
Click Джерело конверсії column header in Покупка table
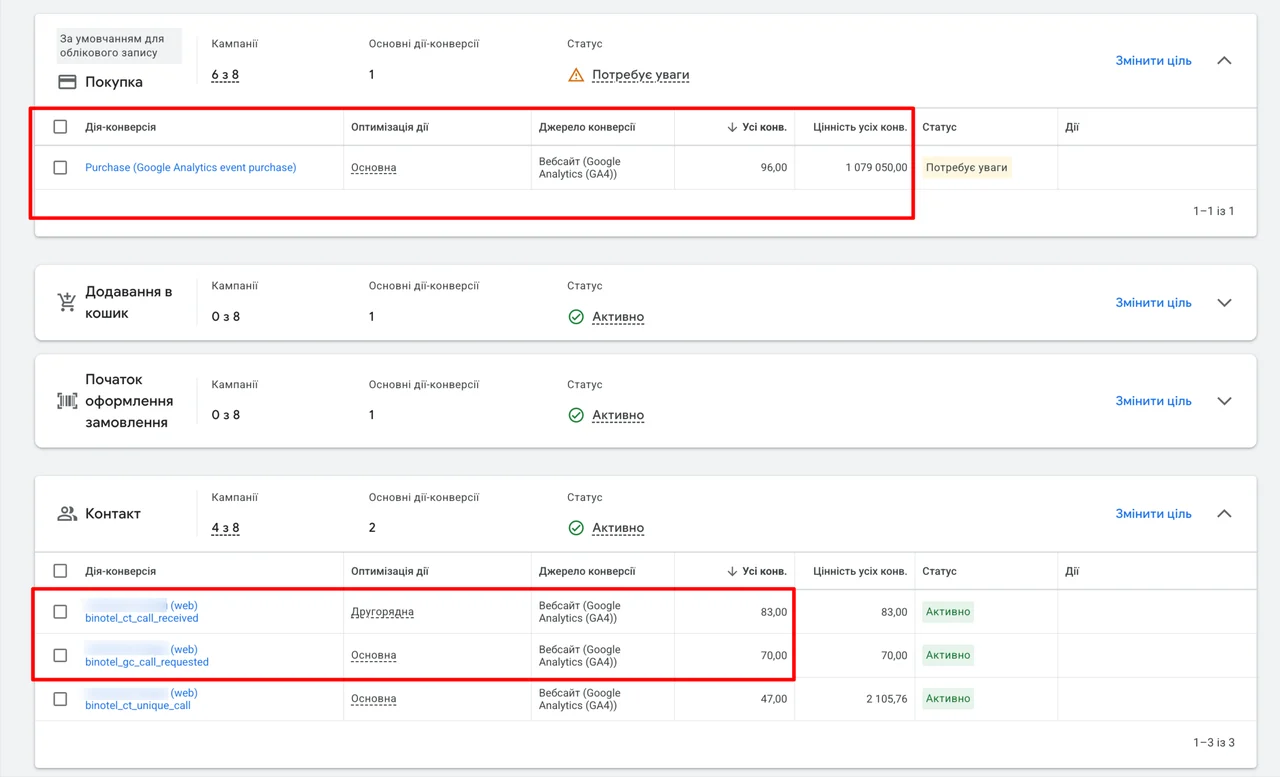pyautogui.click(x=587, y=127)
